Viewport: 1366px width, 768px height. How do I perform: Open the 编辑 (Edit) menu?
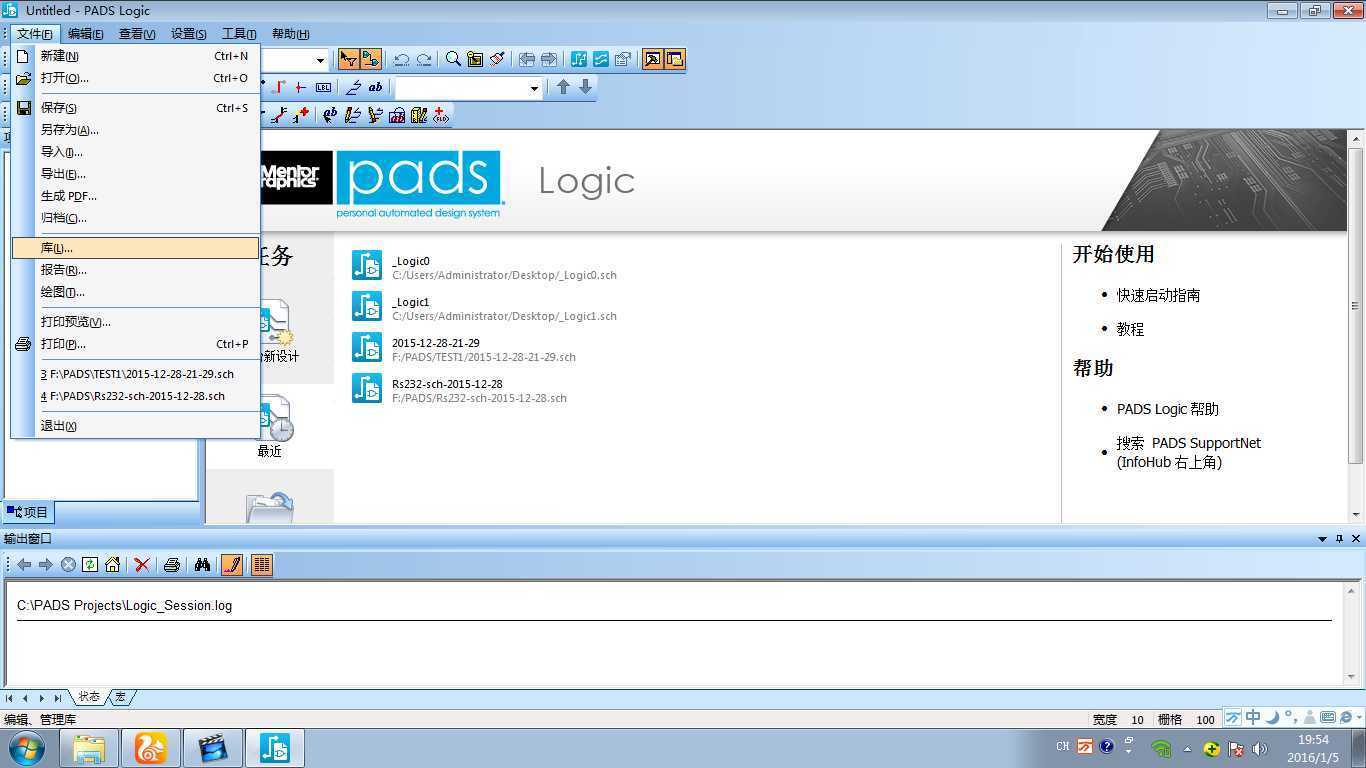(x=85, y=34)
